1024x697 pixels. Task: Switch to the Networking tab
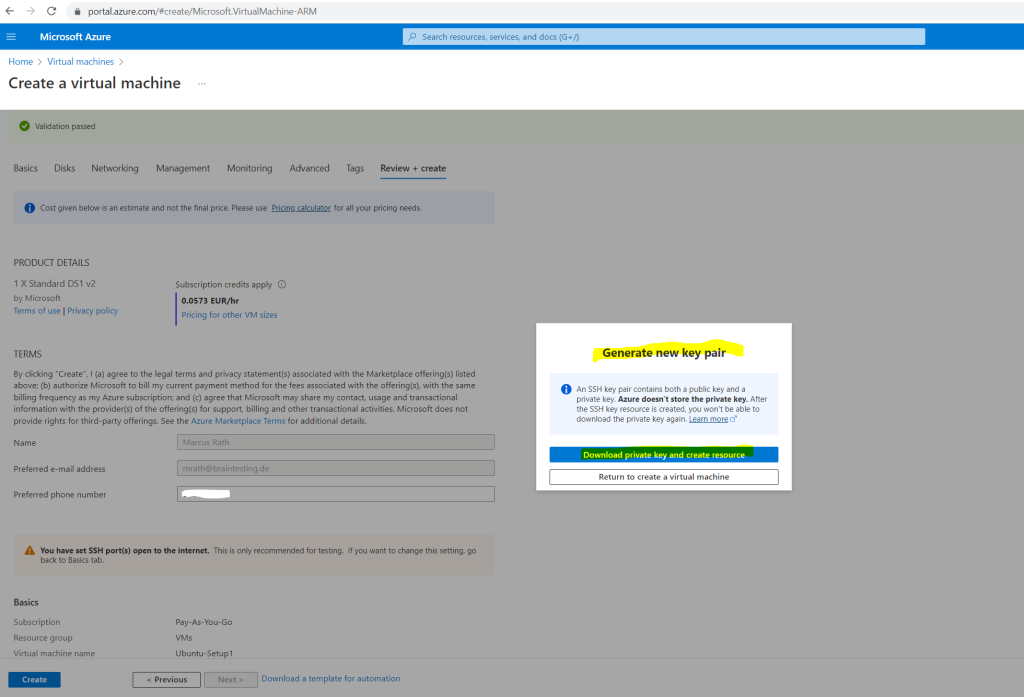coord(115,168)
